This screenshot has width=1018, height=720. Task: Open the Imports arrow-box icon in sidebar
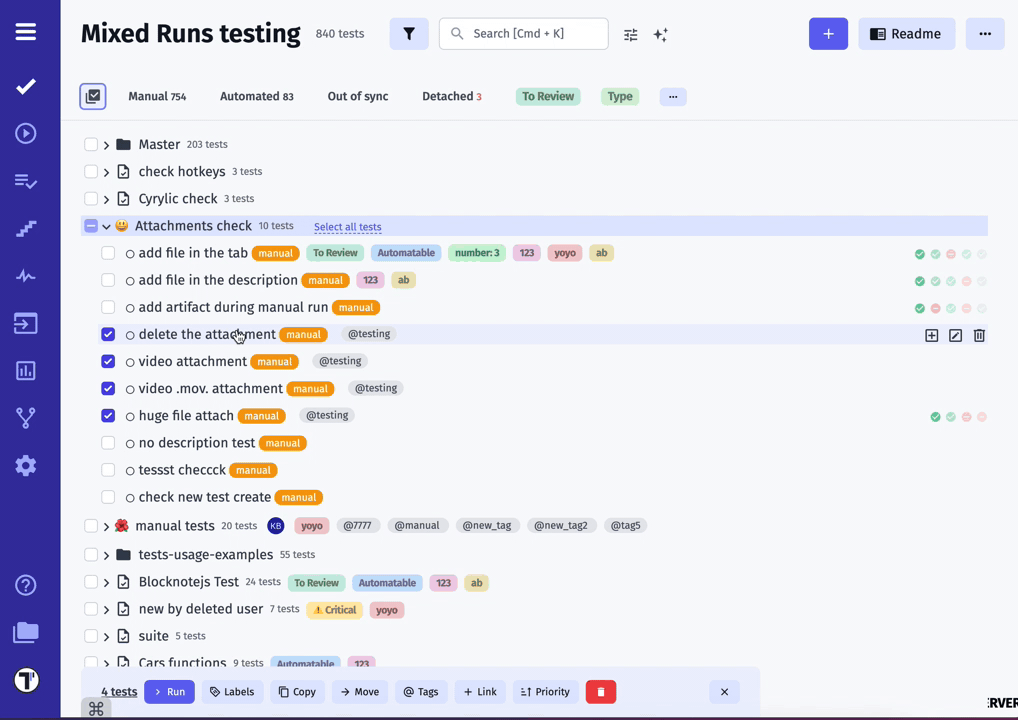pyautogui.click(x=26, y=323)
